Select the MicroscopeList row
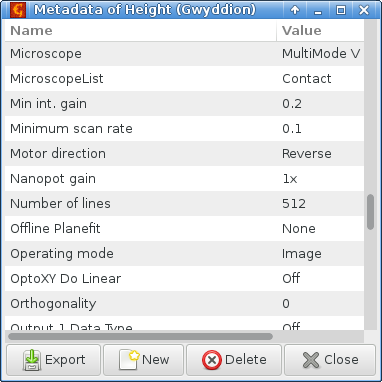Viewport: 382px width, 382px height. 184,79
